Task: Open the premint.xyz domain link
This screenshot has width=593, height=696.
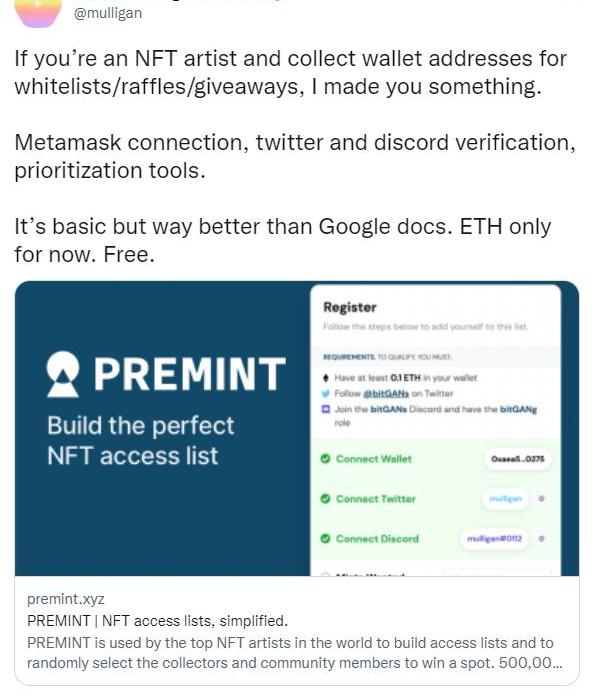Action: click(66, 599)
